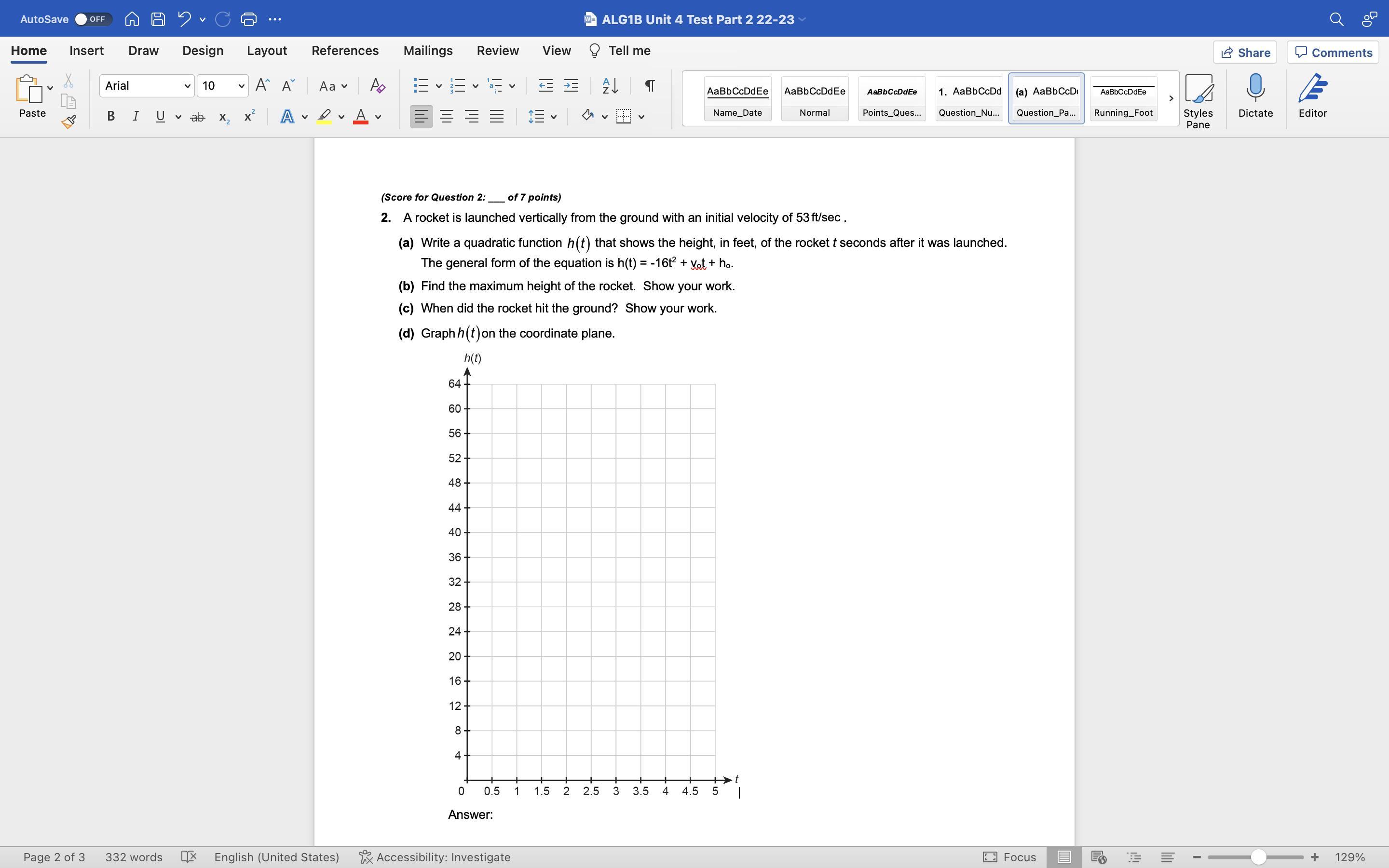1389x868 pixels.
Task: Open the Comments button
Action: (1333, 52)
